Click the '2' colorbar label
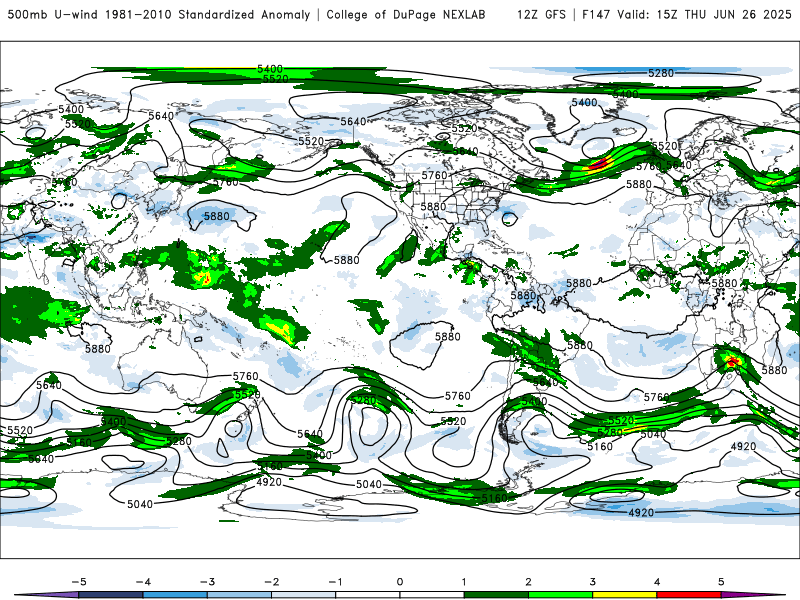 click(x=528, y=582)
